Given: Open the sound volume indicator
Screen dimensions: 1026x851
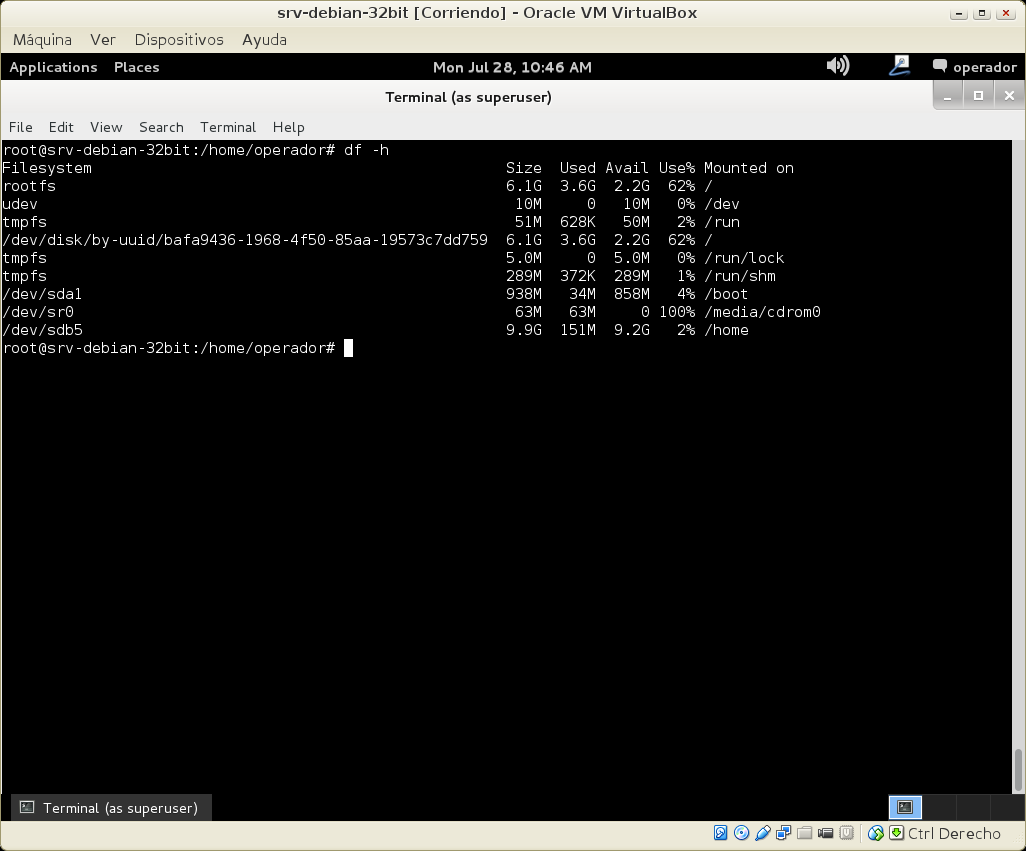Looking at the screenshot, I should click(x=837, y=66).
